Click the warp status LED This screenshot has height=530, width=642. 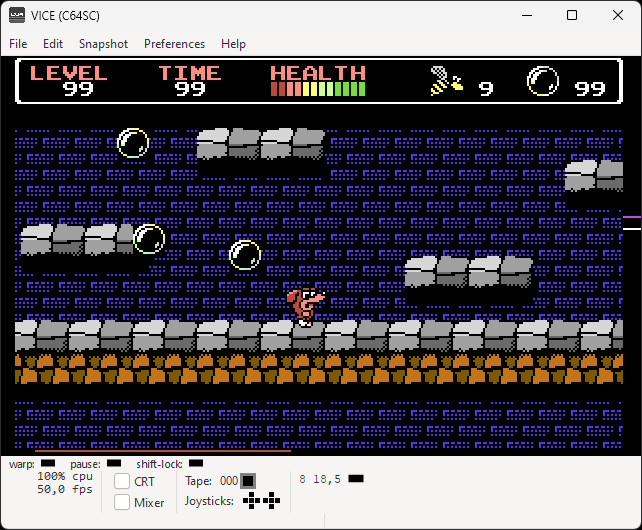click(48, 463)
